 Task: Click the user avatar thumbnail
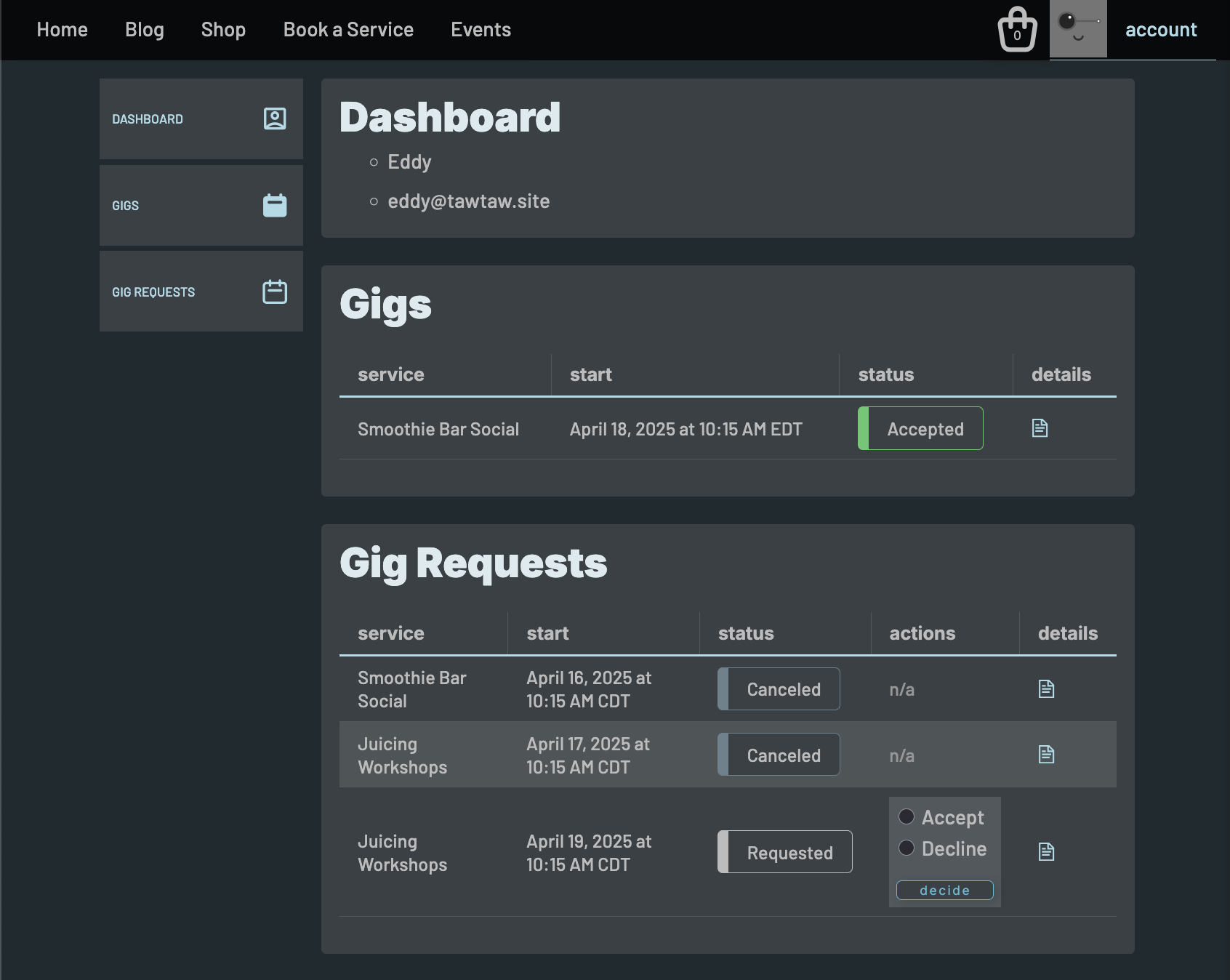pyautogui.click(x=1078, y=29)
